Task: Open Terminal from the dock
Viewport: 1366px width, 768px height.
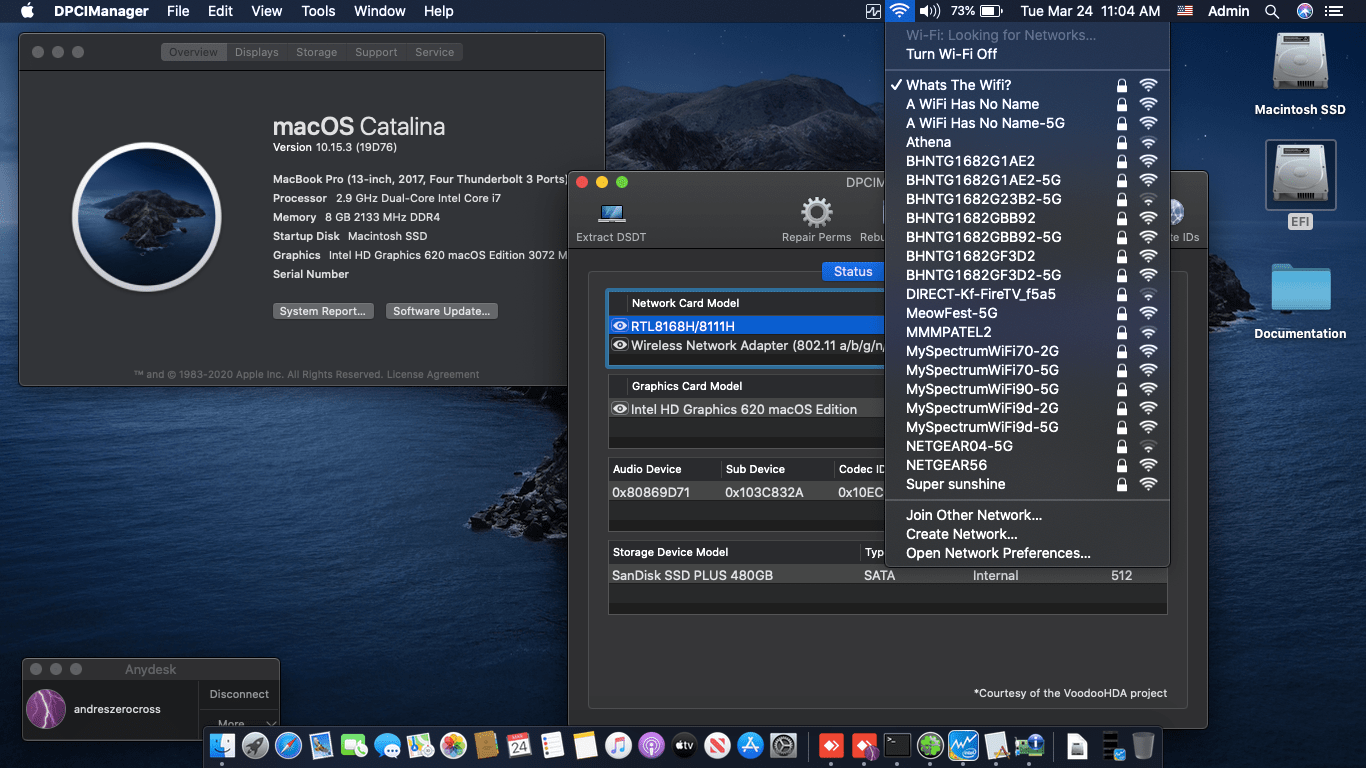Action: coord(897,745)
